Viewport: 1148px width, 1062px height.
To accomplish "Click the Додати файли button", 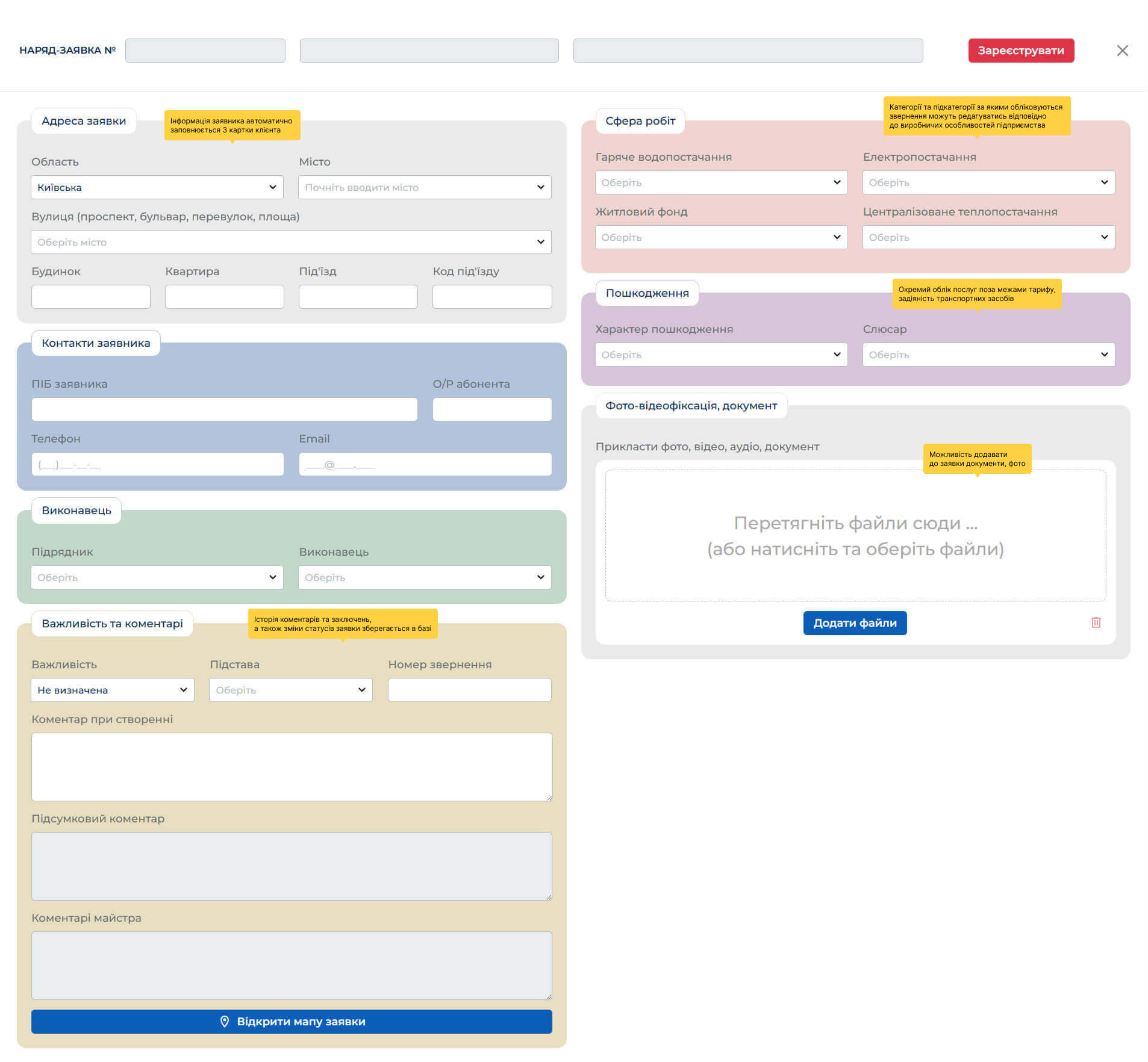I will [x=854, y=623].
